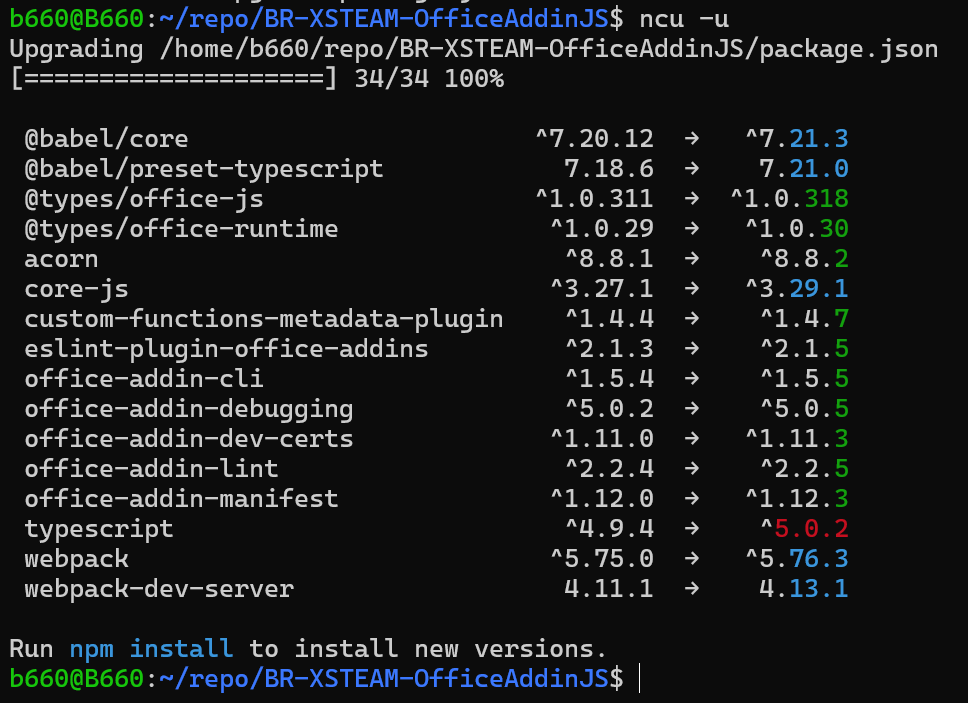
Task: Click red major version ^5.0.2
Action: [x=804, y=529]
